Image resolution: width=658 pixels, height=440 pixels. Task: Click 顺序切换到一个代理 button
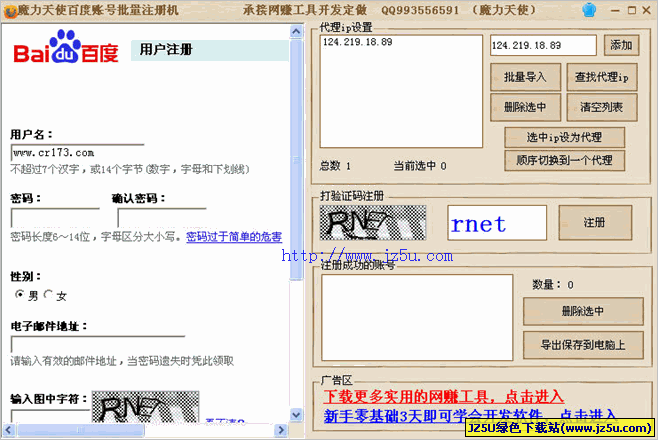(x=564, y=160)
